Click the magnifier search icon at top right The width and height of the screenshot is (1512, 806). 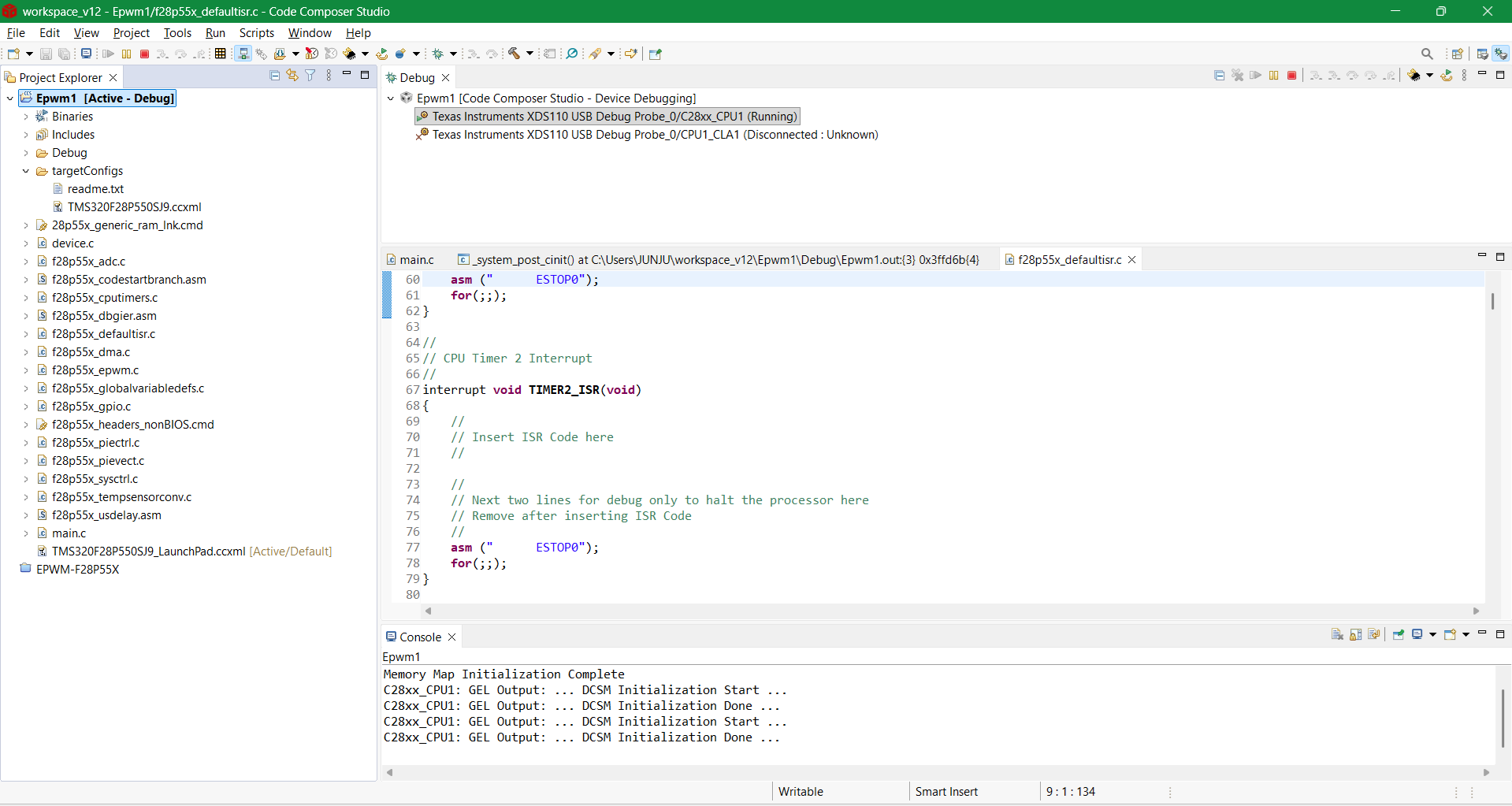click(1427, 54)
